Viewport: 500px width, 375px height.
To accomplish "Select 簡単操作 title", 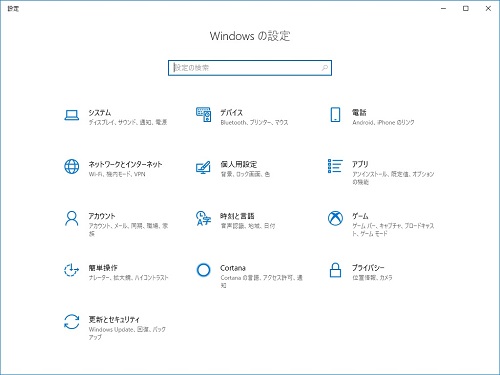I will click(x=103, y=268).
